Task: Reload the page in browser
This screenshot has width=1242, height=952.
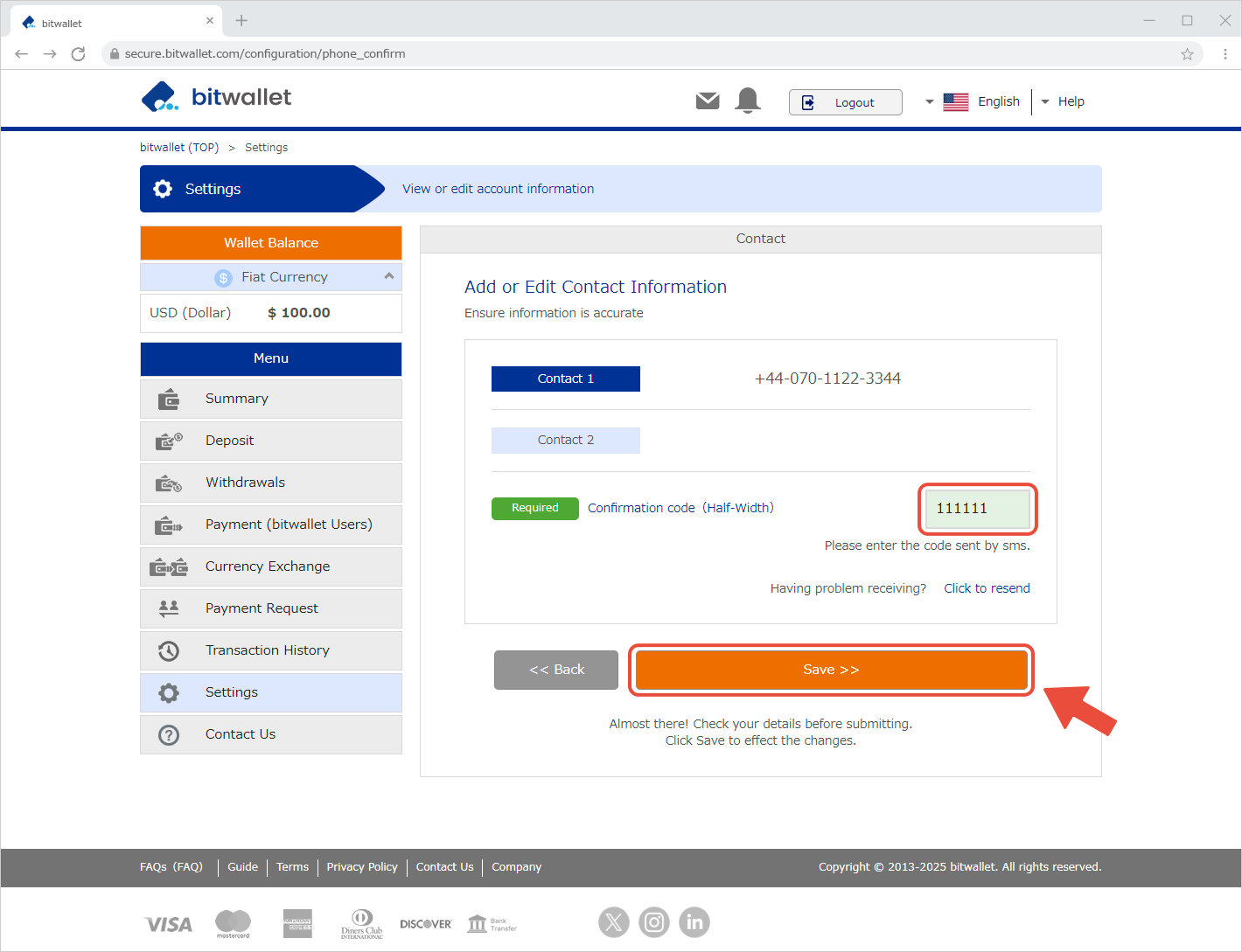Action: [x=78, y=54]
